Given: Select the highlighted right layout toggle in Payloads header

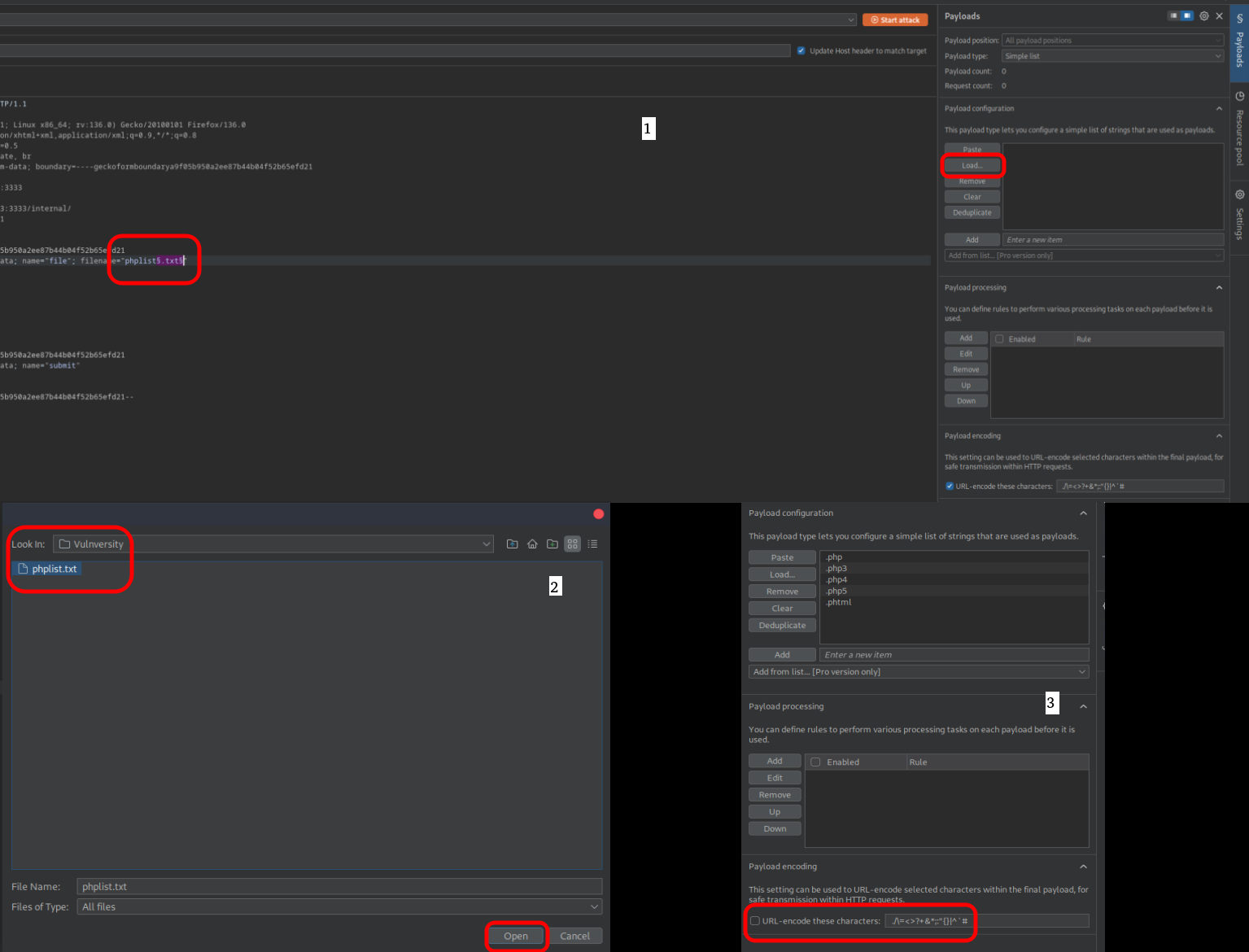Looking at the screenshot, I should point(1187,15).
